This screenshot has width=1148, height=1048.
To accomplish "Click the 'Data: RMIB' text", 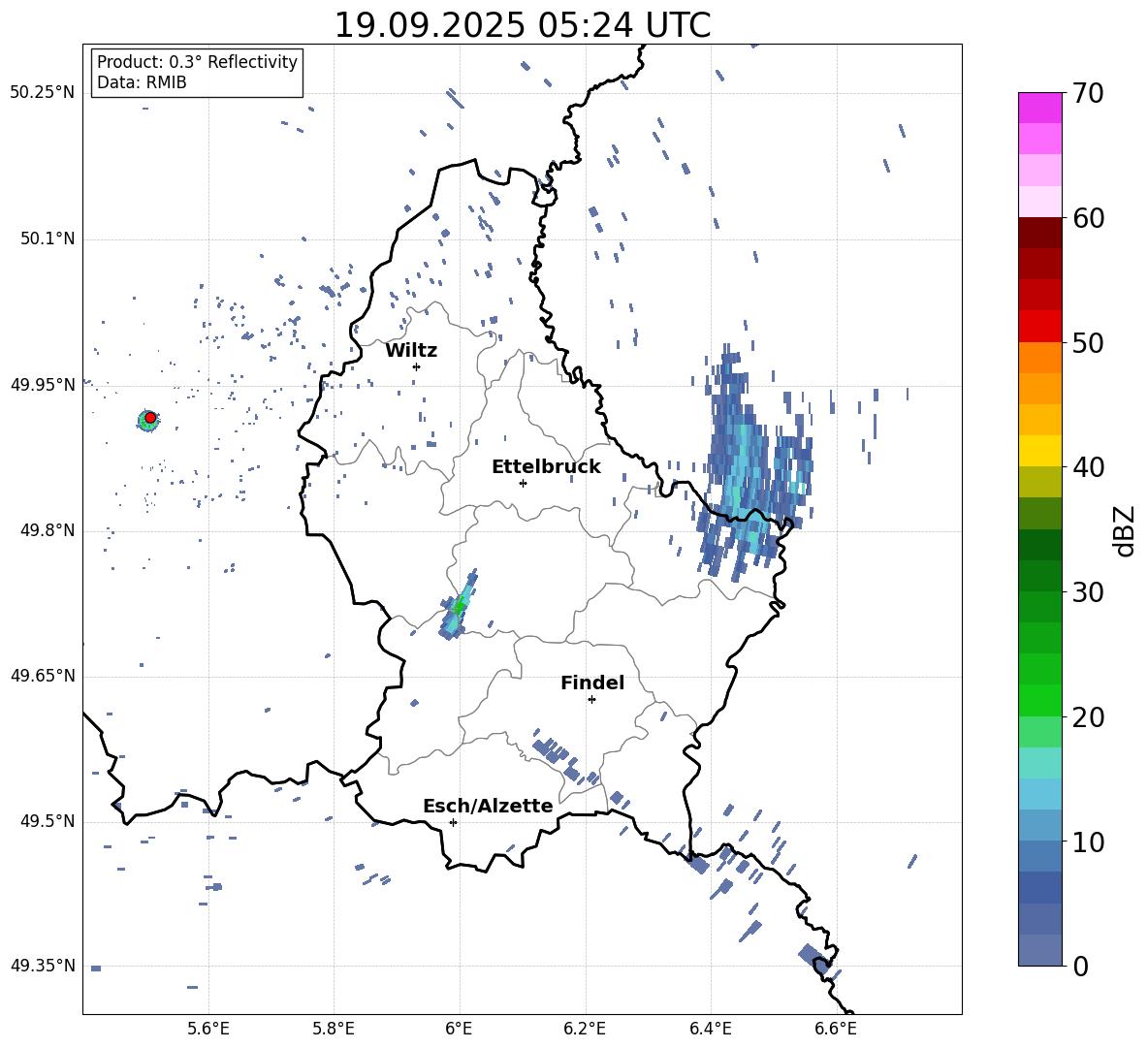I will click(142, 82).
